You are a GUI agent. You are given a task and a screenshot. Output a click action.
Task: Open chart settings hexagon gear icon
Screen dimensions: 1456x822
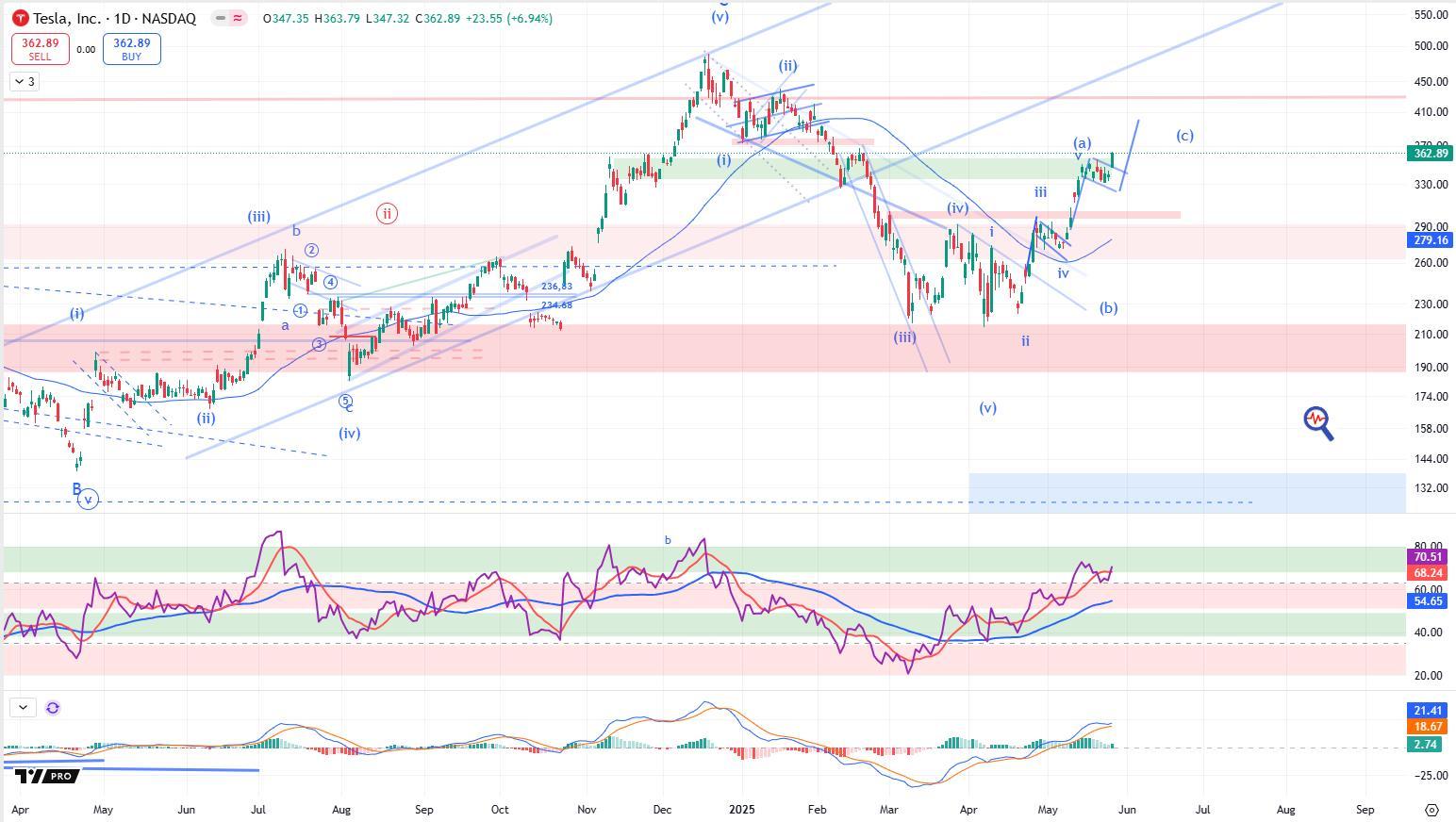[1431, 810]
